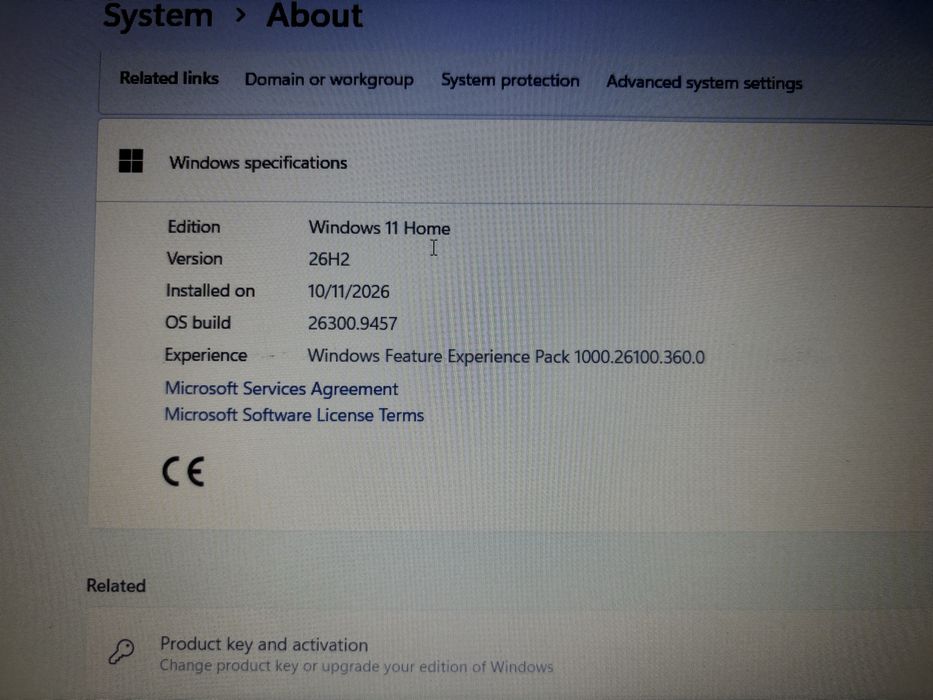Click the Windows Feature Experience Pack value

pyautogui.click(x=506, y=357)
